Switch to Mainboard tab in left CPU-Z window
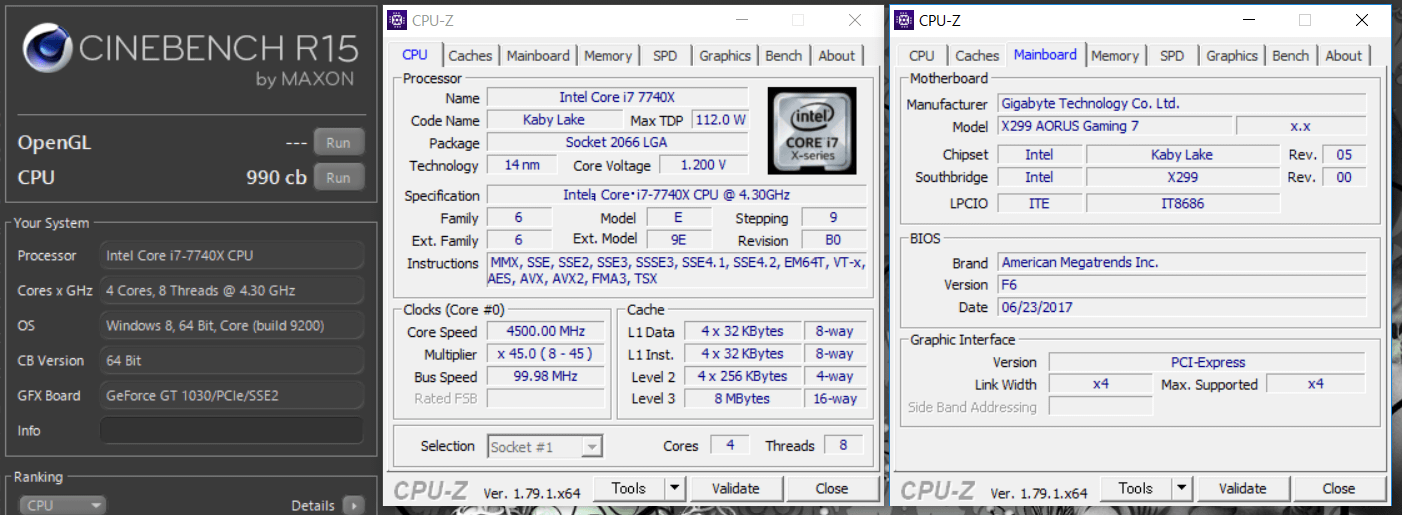Viewport: 1402px width, 515px height. coord(538,56)
